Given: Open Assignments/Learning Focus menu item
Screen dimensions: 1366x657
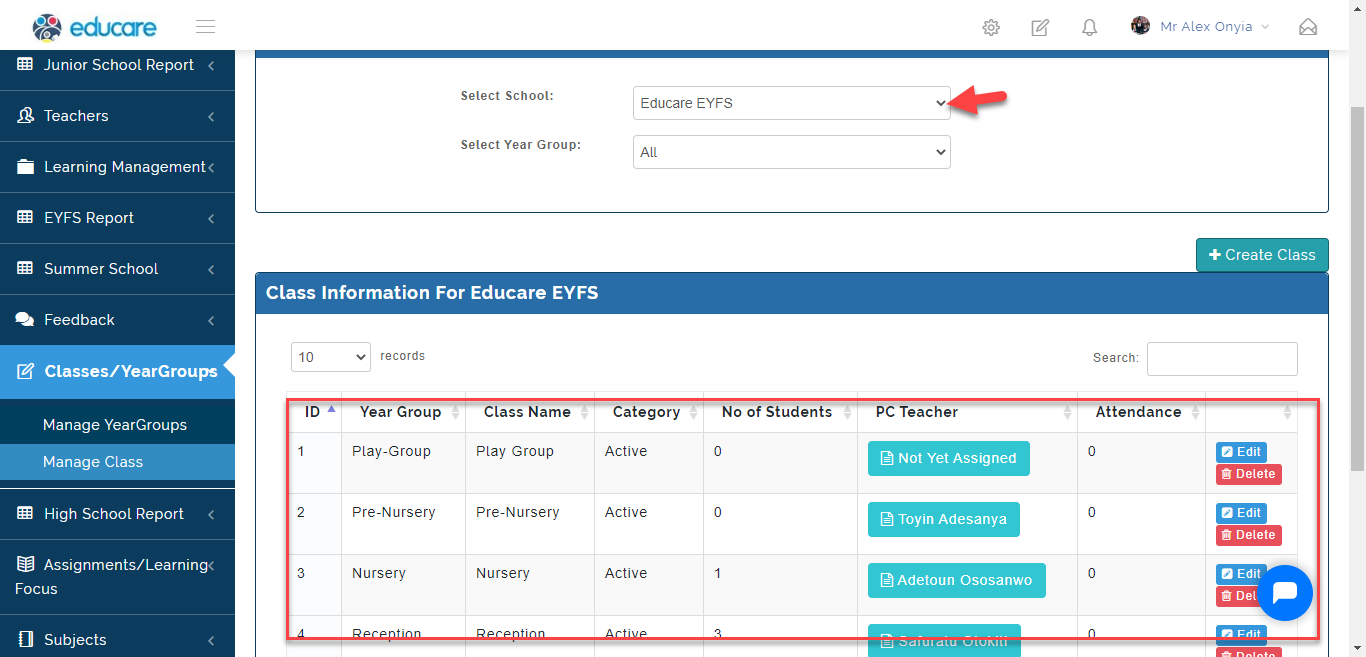Looking at the screenshot, I should point(117,577).
